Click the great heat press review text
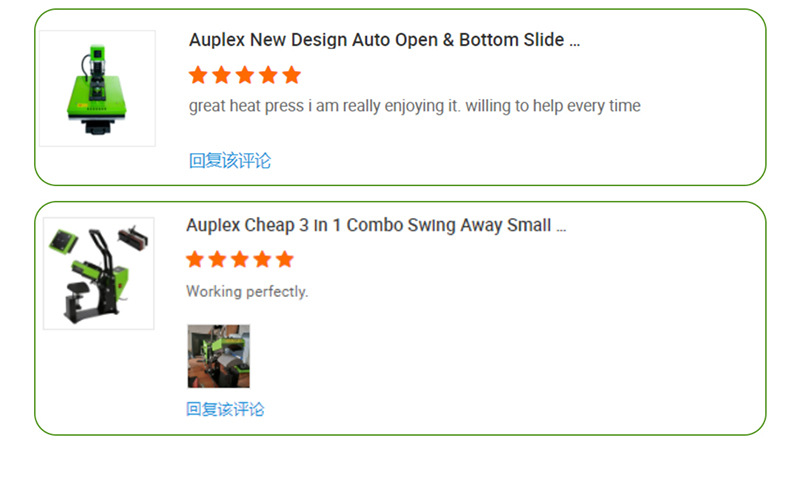The width and height of the screenshot is (800, 484). (415, 106)
